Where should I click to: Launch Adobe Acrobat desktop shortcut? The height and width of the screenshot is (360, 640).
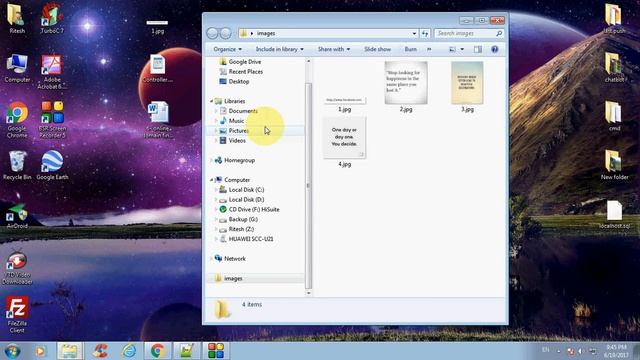point(52,72)
